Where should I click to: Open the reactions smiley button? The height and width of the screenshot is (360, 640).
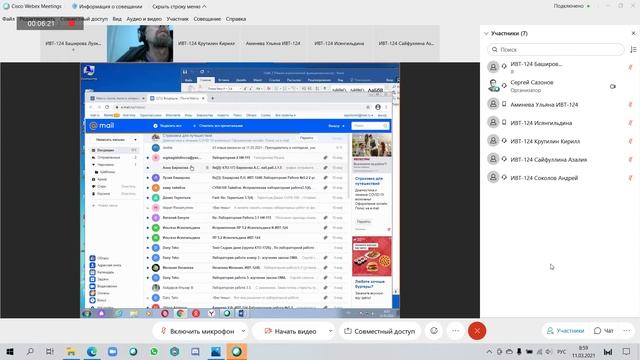(x=434, y=331)
